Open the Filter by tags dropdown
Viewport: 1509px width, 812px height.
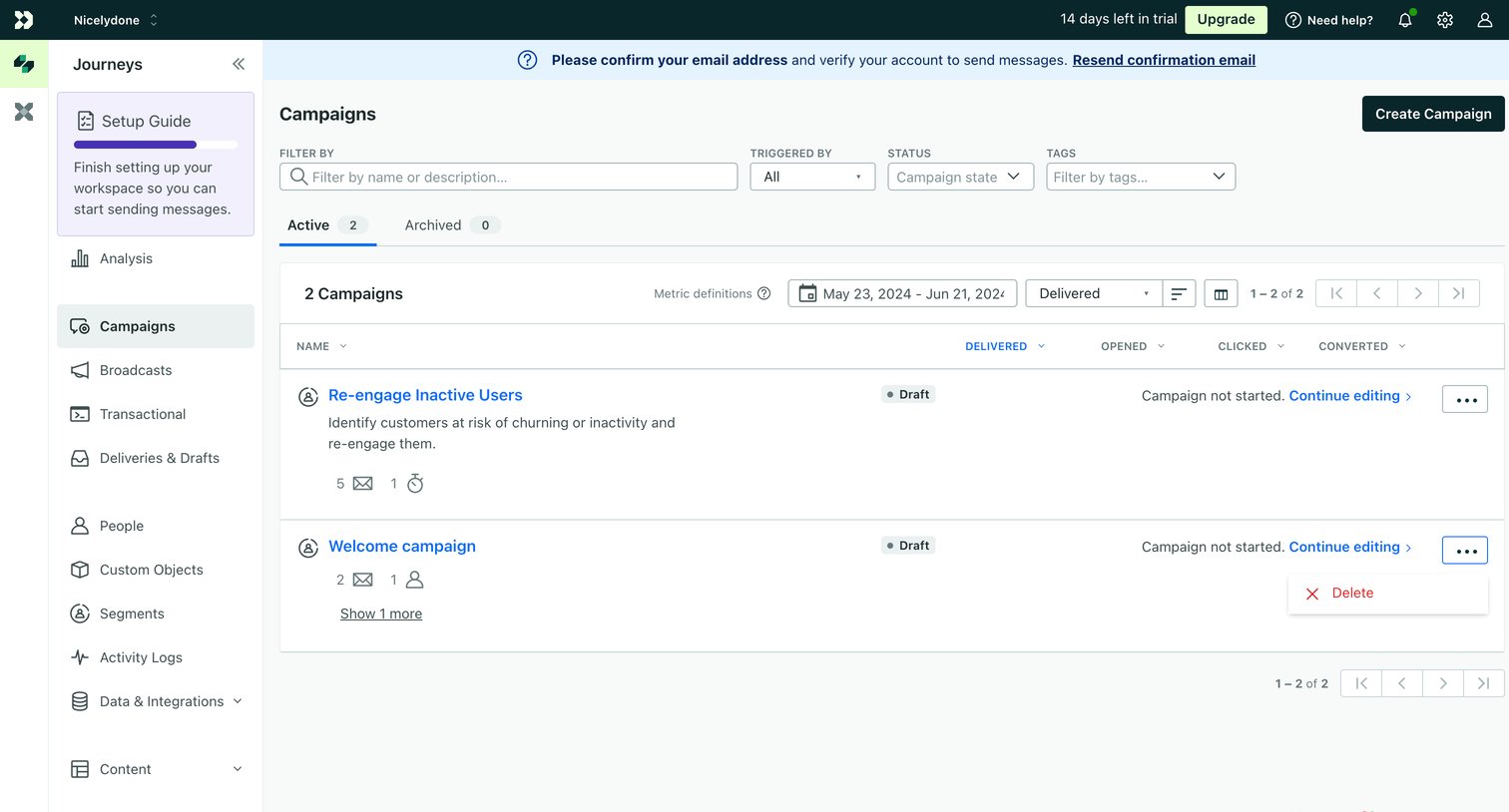(1141, 177)
